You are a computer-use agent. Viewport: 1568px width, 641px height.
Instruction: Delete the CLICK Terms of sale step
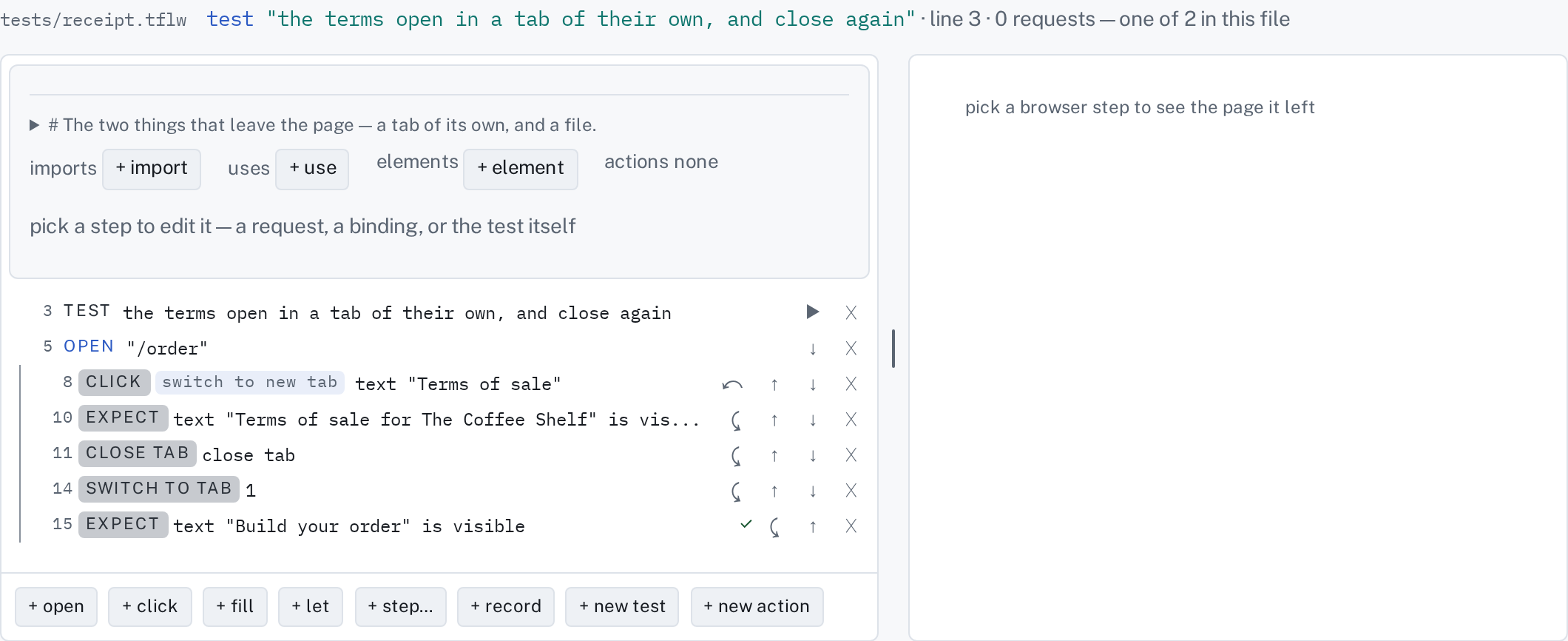tap(851, 384)
